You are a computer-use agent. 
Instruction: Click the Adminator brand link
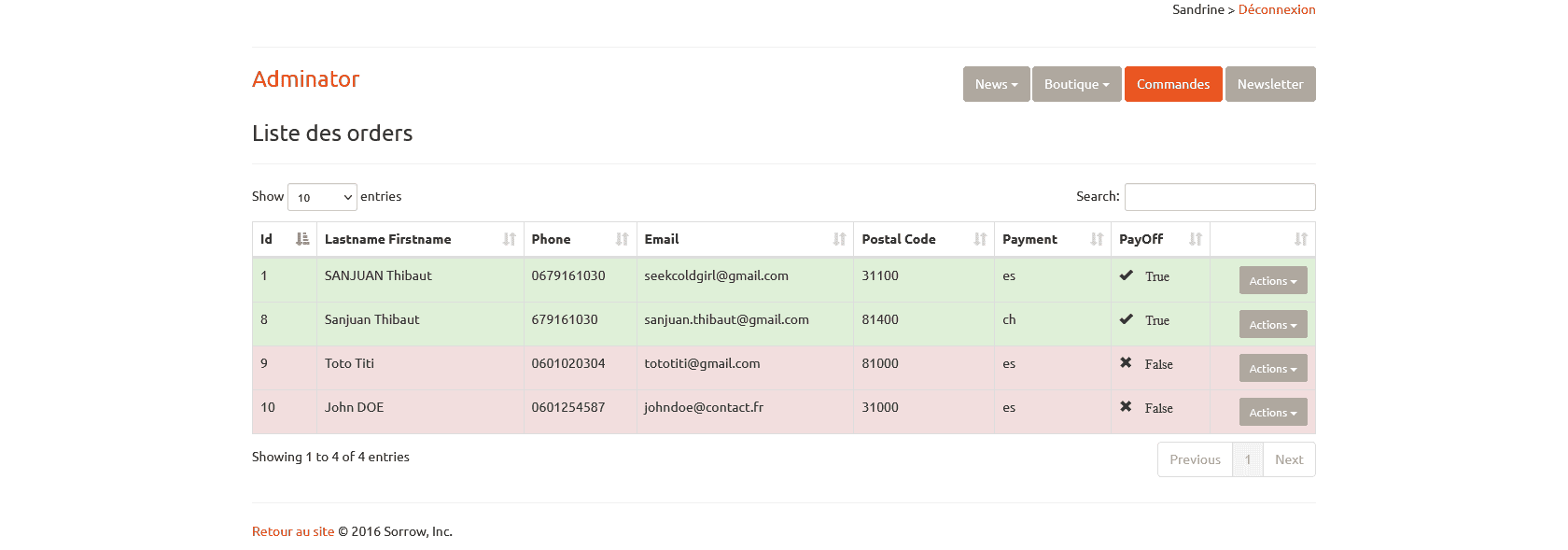[306, 79]
